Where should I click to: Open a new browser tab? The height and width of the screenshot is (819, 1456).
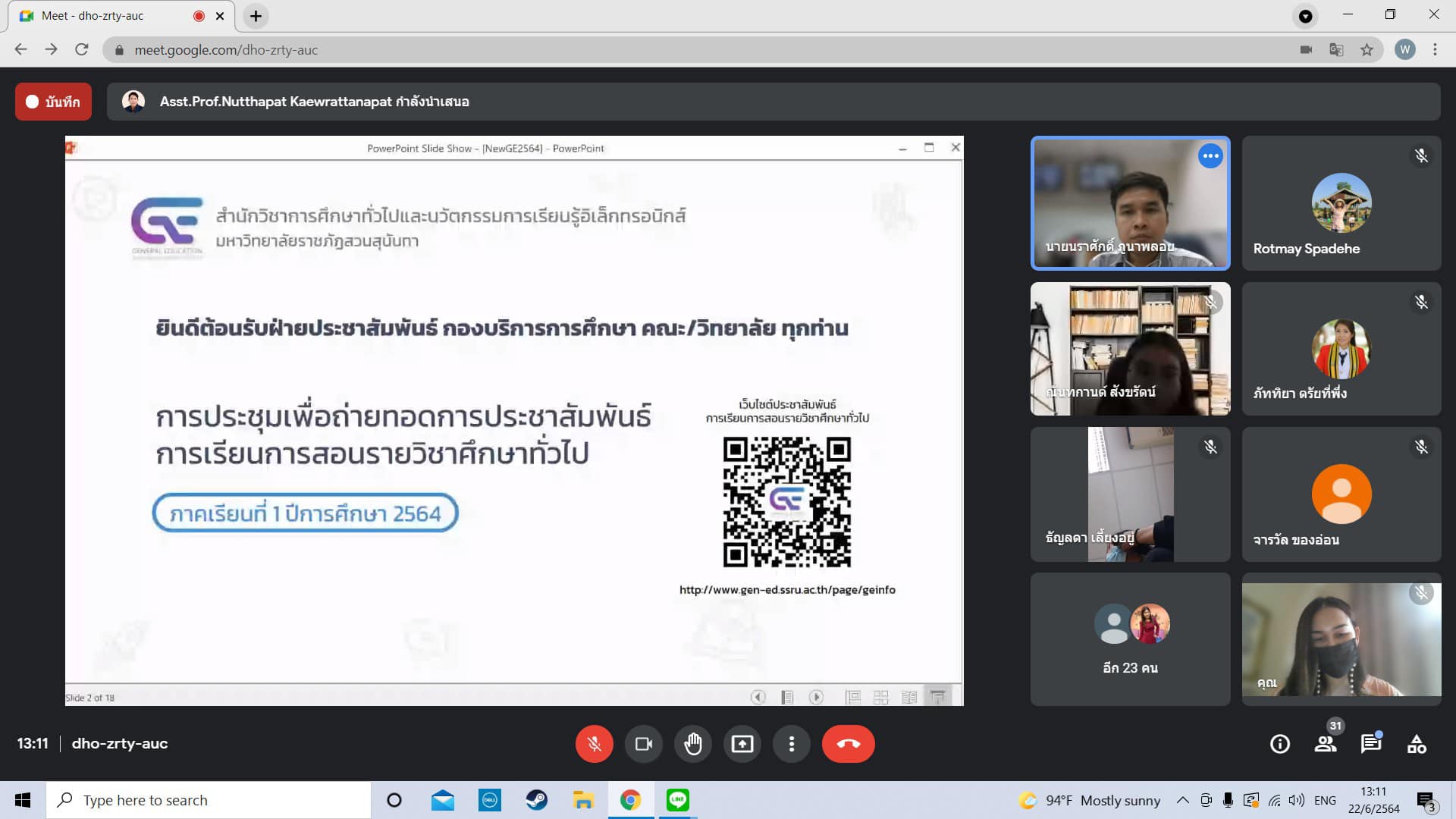(256, 16)
